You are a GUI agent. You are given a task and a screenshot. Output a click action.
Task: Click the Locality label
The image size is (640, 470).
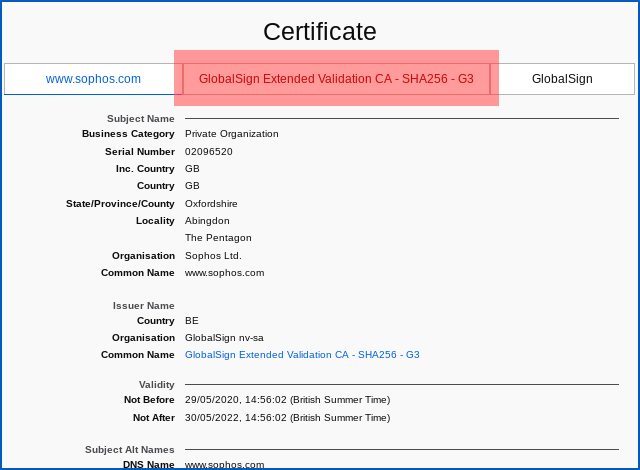coord(155,221)
